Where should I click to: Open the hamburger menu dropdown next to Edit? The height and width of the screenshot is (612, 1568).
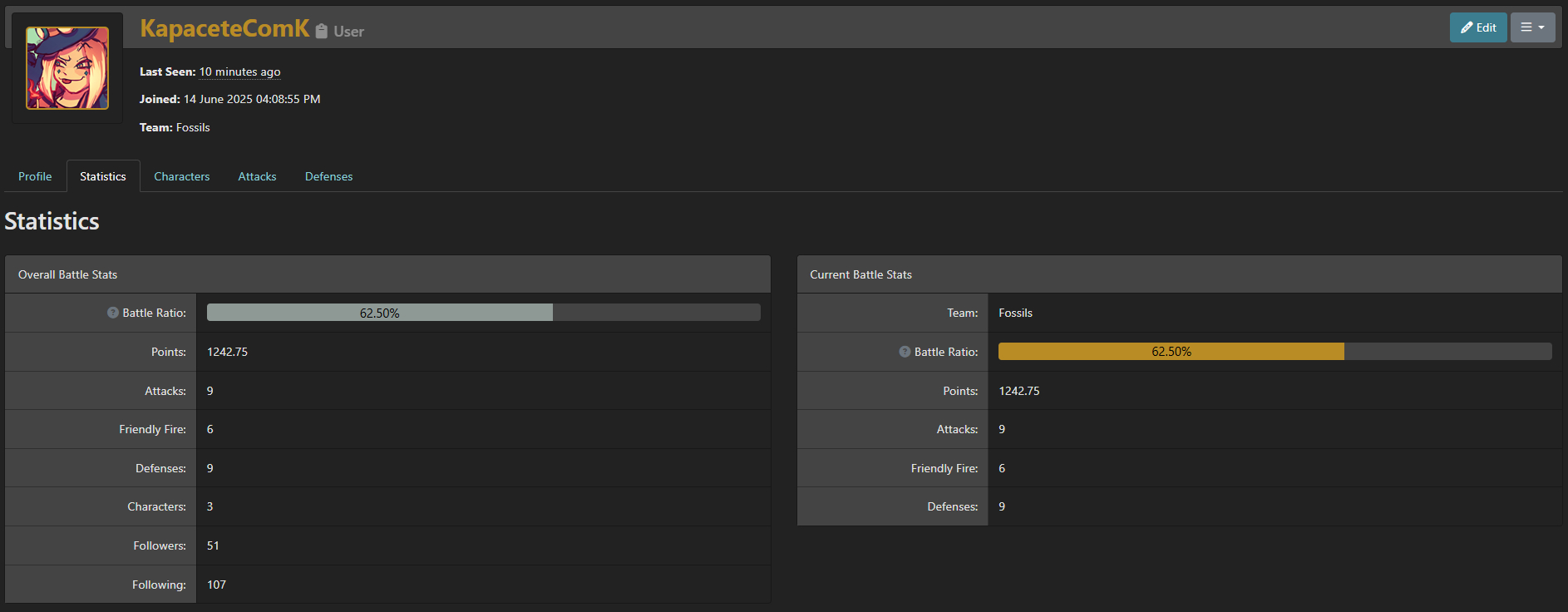[x=1531, y=27]
